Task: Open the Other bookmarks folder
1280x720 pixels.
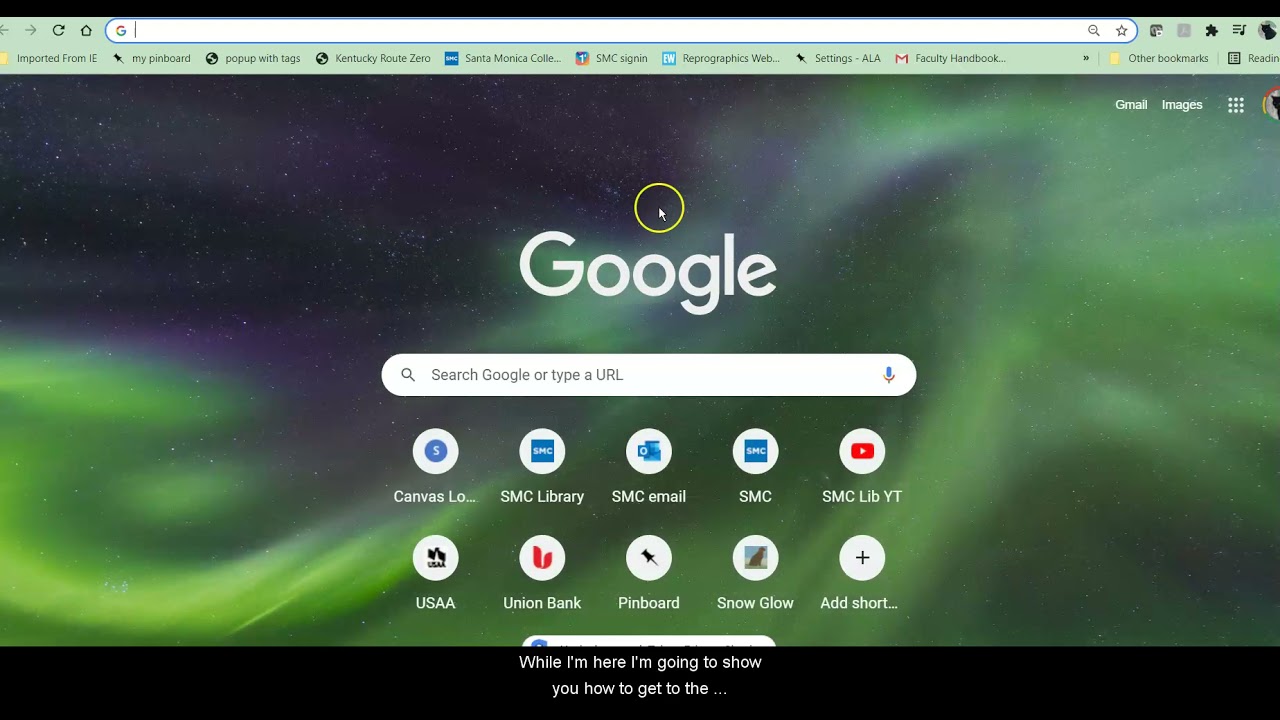Action: [1159, 58]
